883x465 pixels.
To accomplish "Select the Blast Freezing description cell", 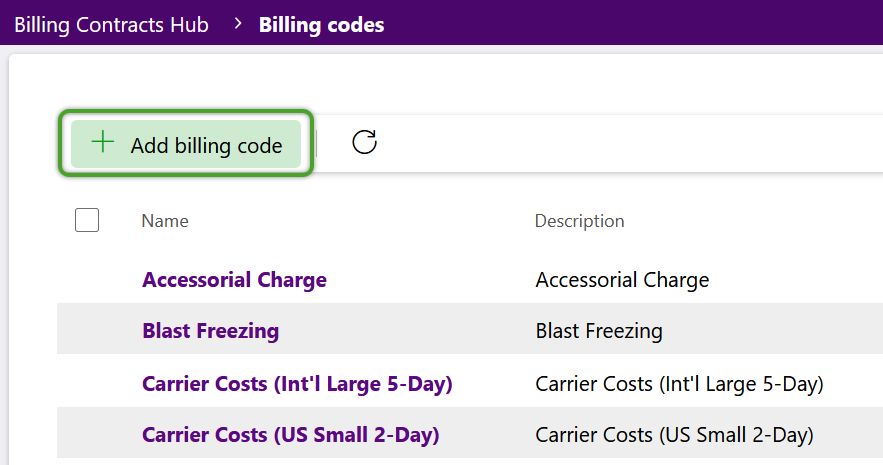I will coord(599,330).
